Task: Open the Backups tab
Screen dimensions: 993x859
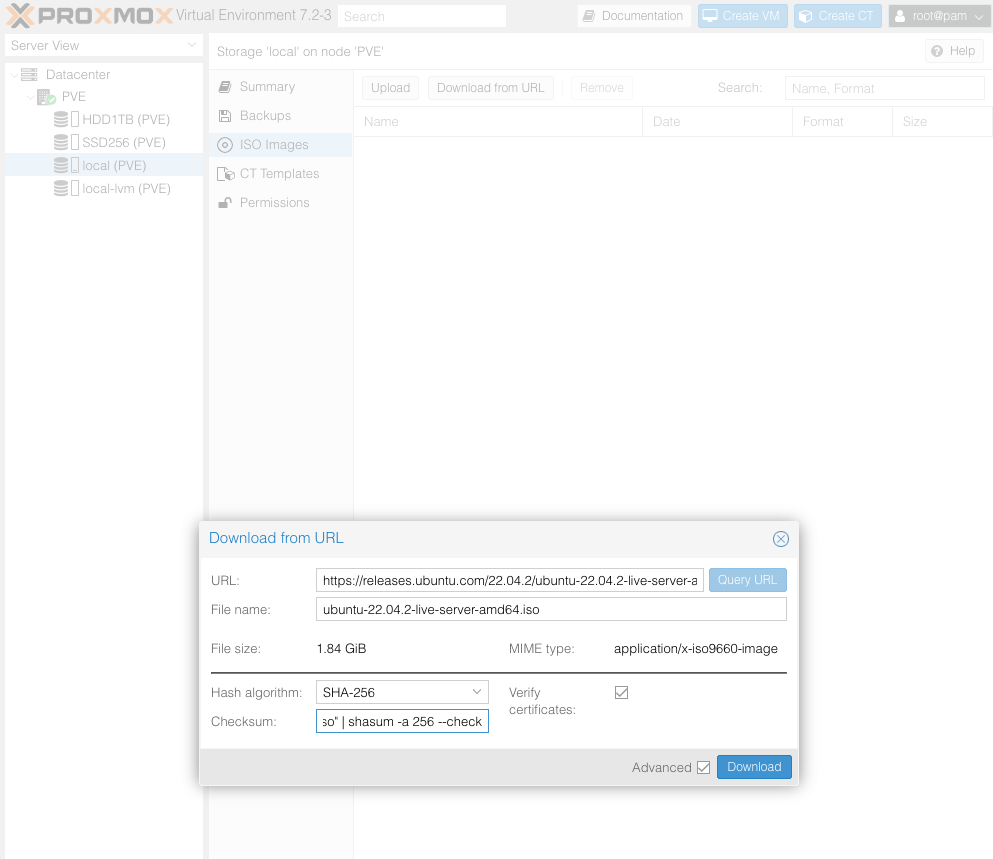Action: pos(281,116)
